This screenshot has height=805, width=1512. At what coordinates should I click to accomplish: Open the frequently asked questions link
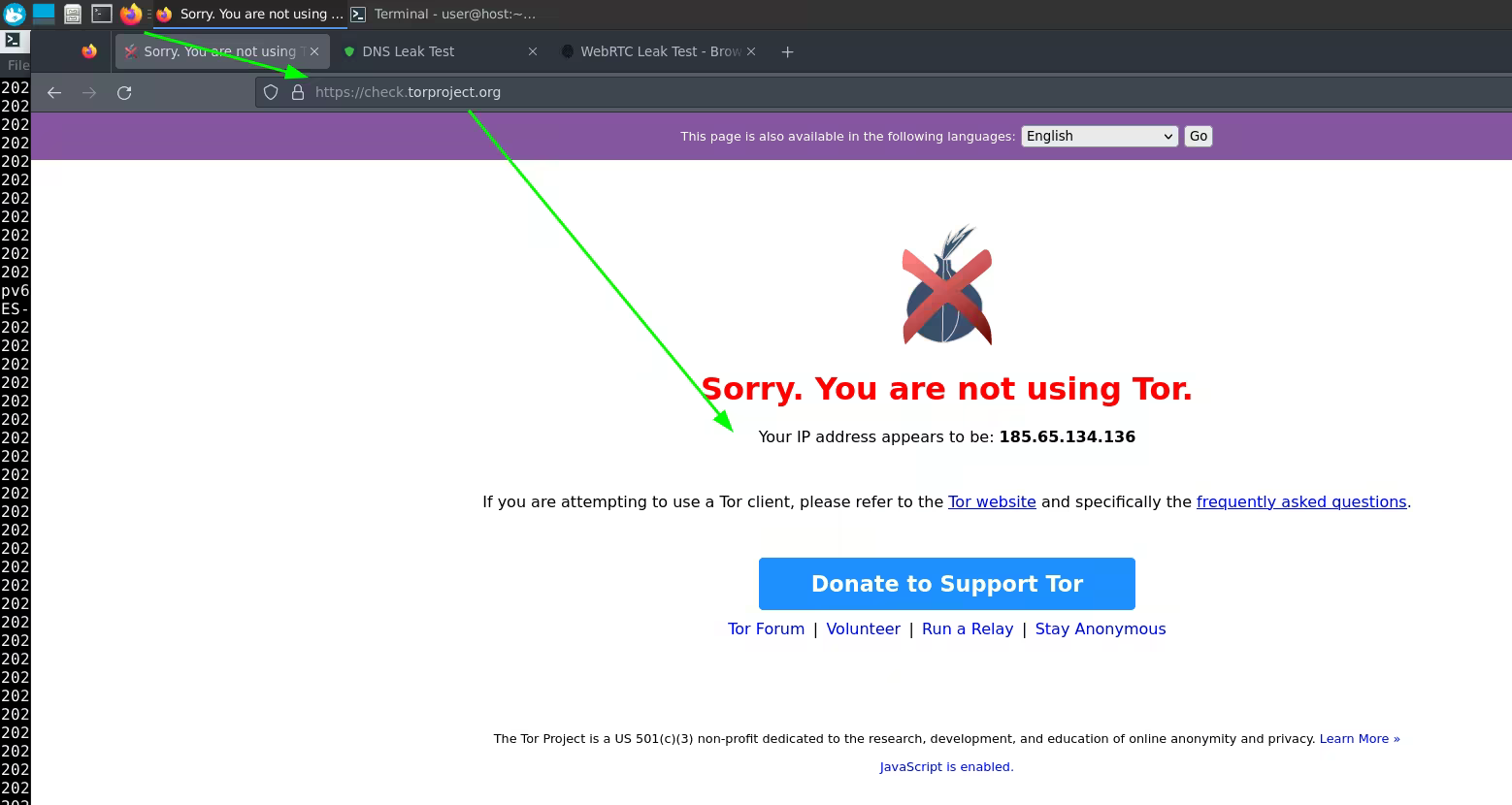click(1301, 501)
